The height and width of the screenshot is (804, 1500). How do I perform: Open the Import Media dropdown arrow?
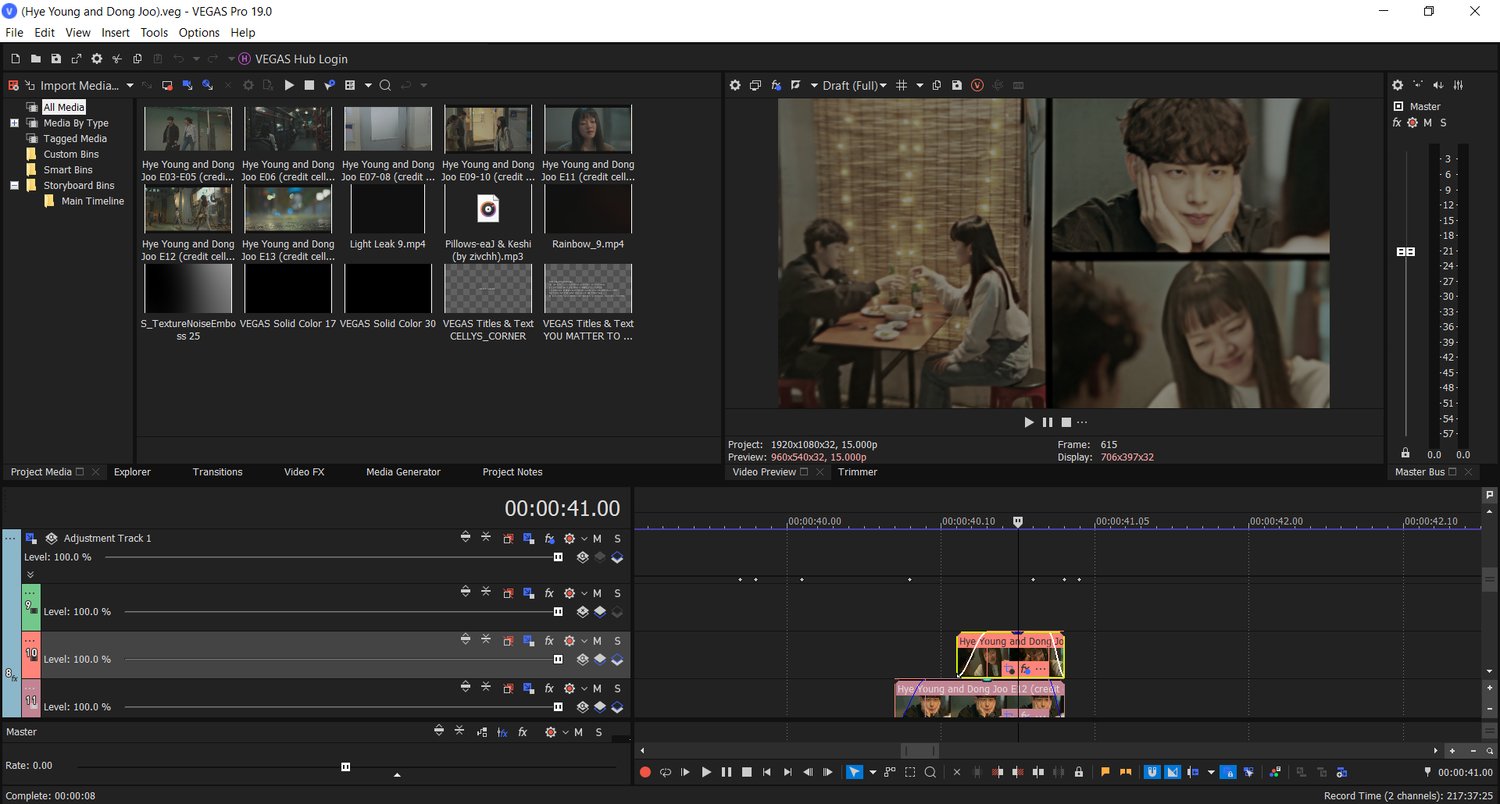point(130,86)
